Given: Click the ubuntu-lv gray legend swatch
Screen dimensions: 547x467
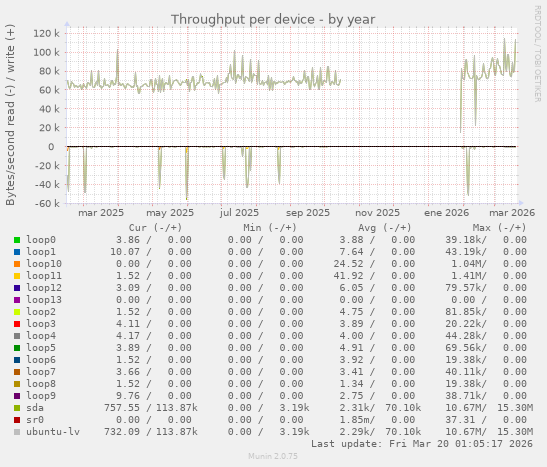Looking at the screenshot, I should (17, 432).
